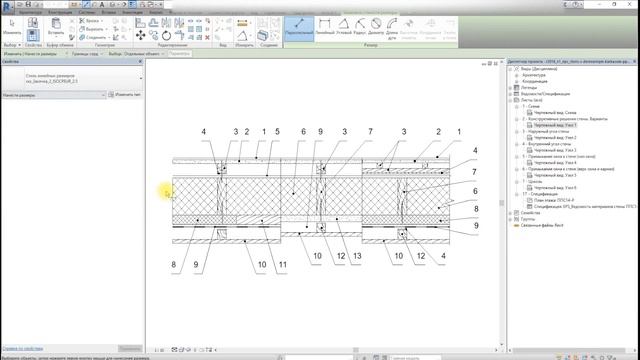
Task: Select 'Чертежный вид: Узел 1' tree item
Action: tap(555, 125)
